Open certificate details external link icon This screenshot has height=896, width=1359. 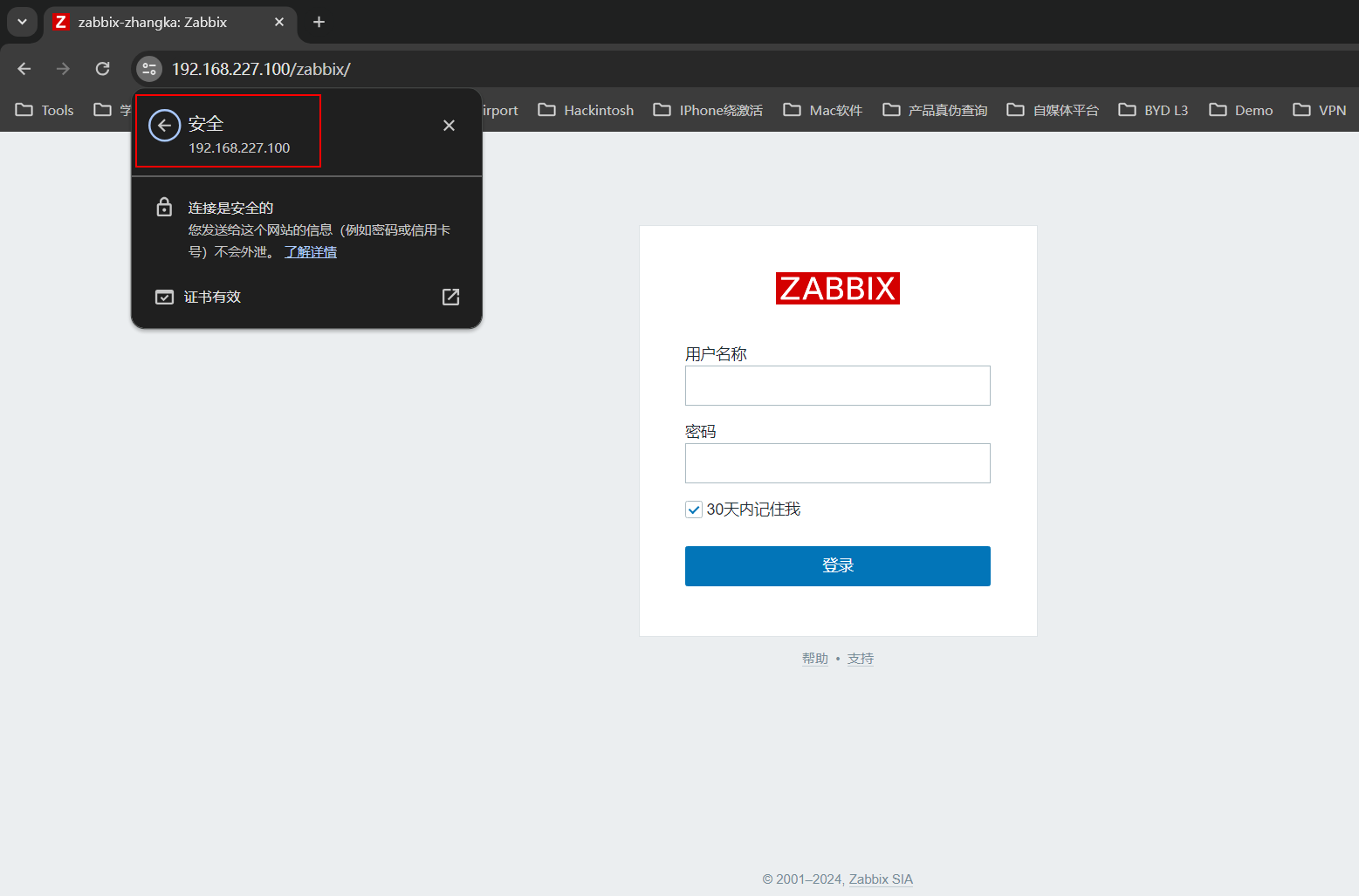[450, 297]
